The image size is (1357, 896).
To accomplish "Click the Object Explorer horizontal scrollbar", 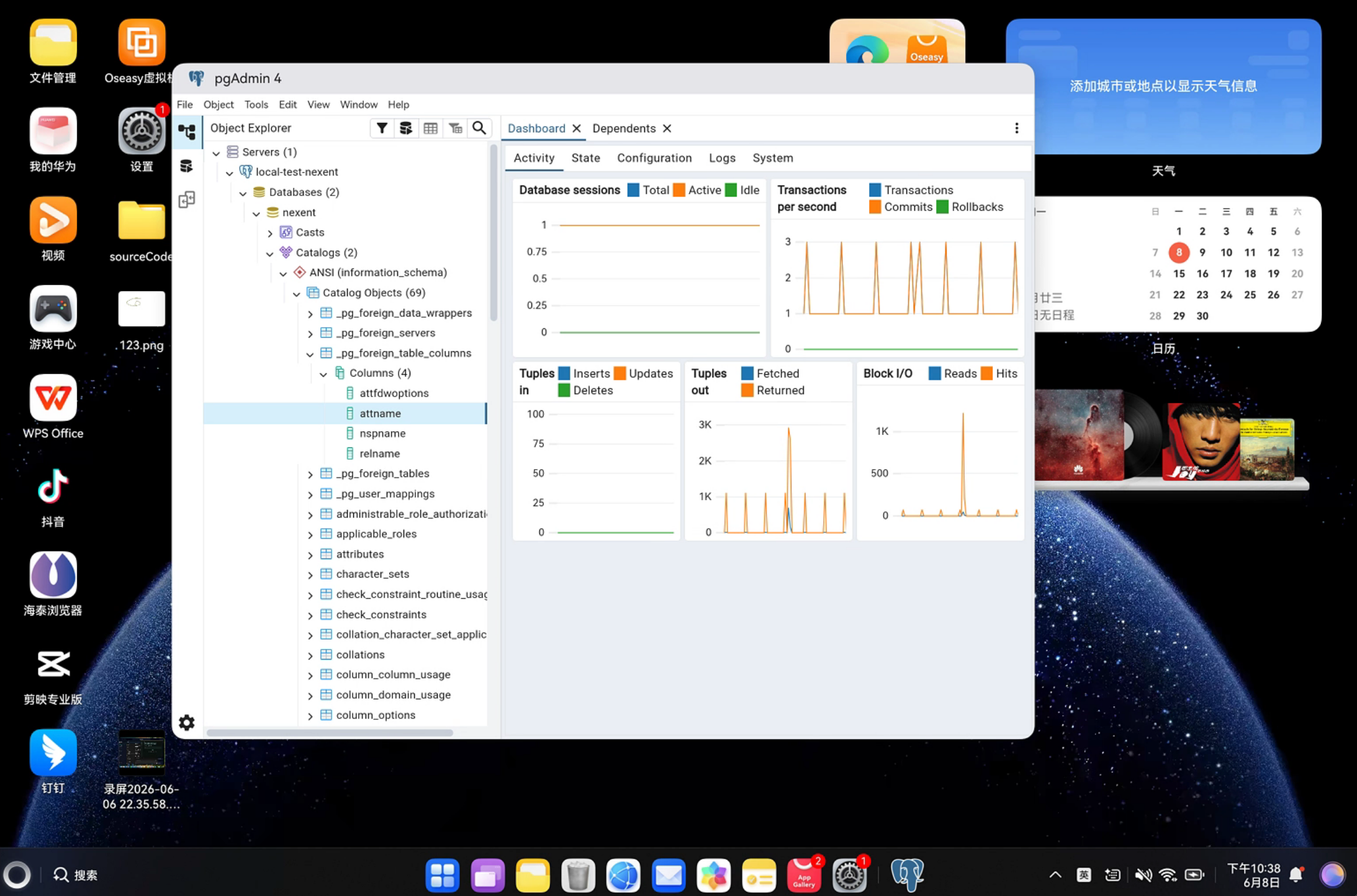I will (x=330, y=732).
